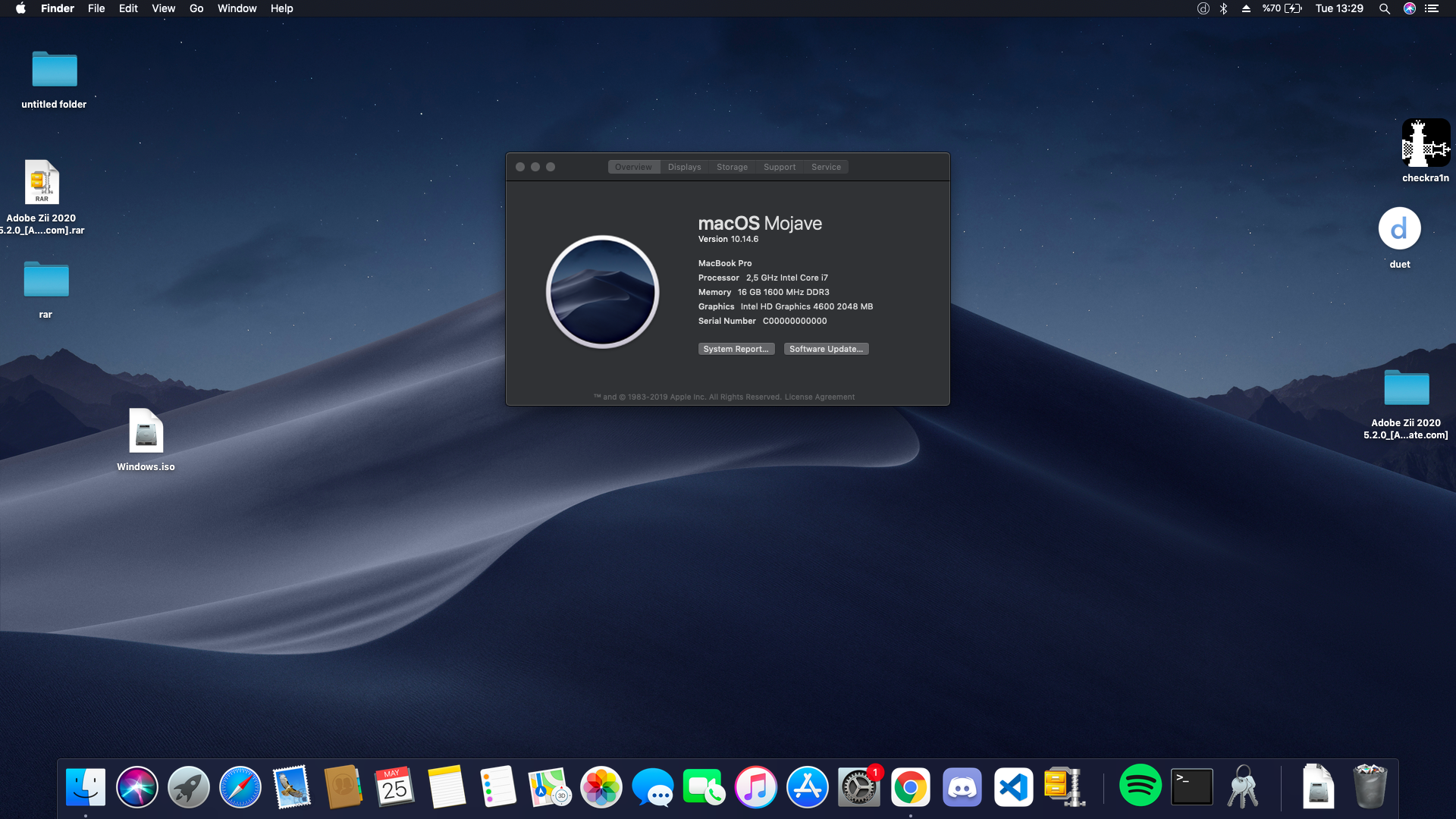Click Siri icon in menu bar
Viewport: 1456px width, 819px height.
point(1409,8)
